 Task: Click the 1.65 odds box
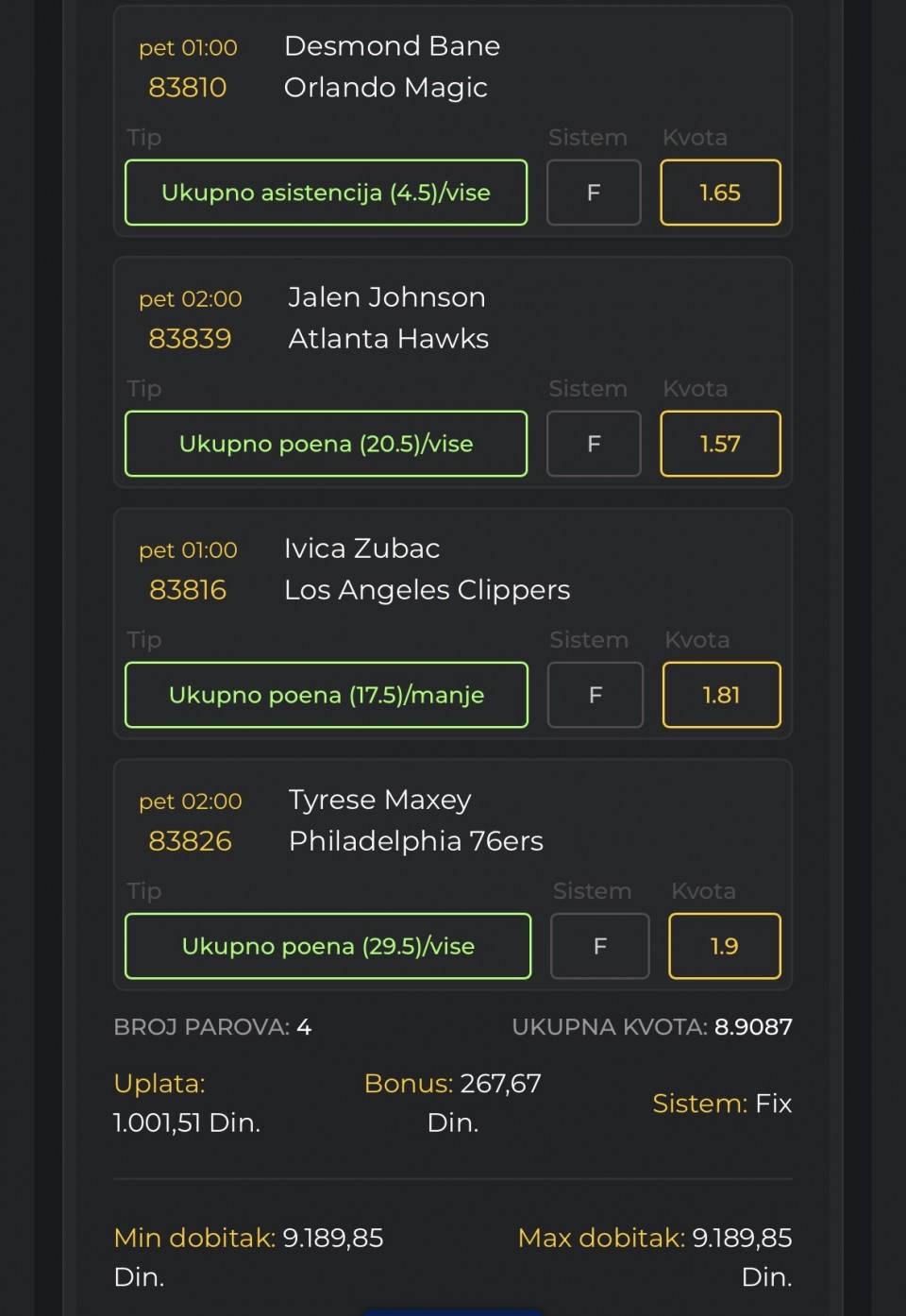coord(720,193)
